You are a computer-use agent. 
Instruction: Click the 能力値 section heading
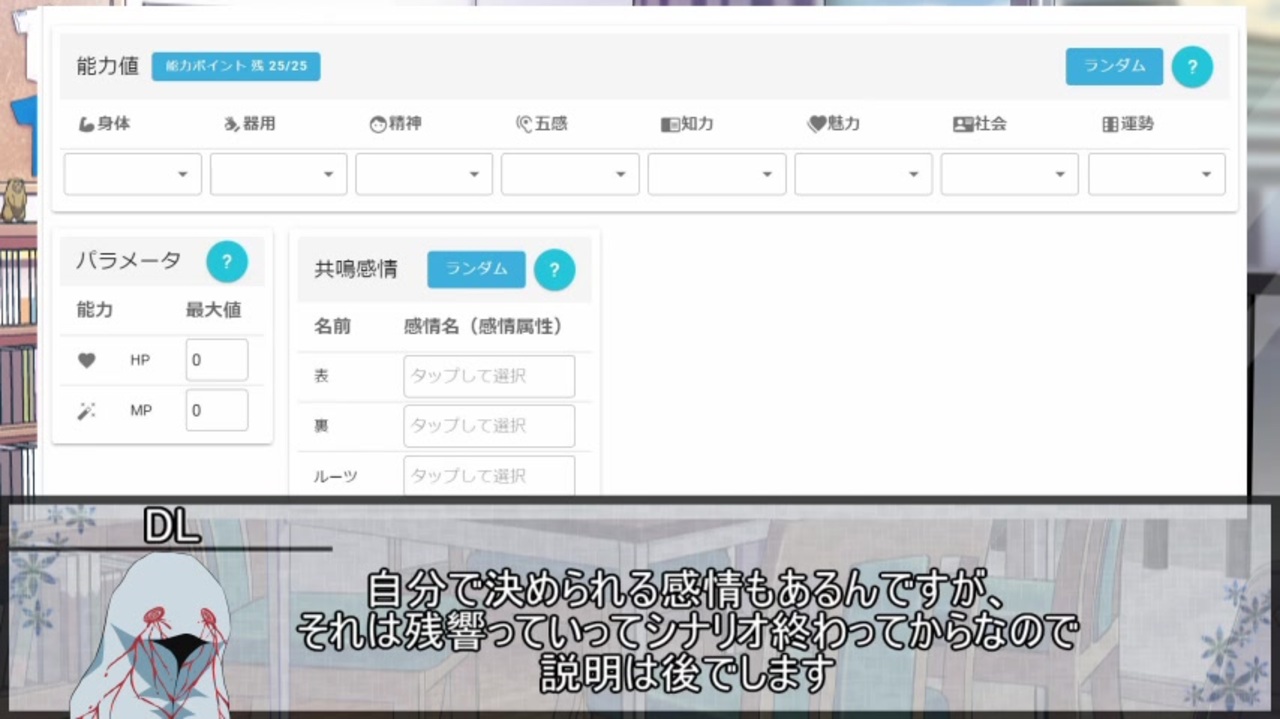(x=108, y=67)
